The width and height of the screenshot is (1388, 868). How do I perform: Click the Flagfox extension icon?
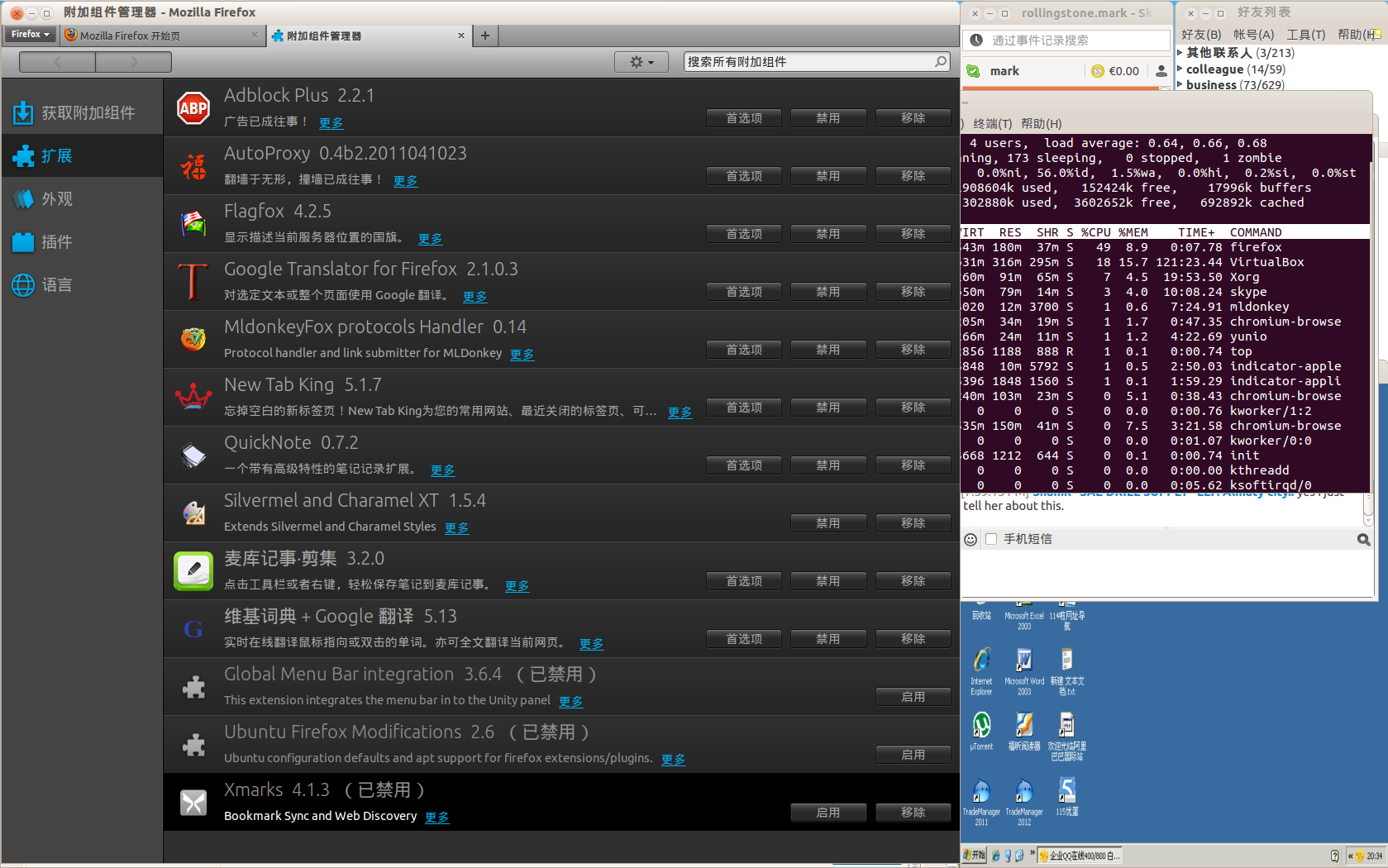(193, 223)
